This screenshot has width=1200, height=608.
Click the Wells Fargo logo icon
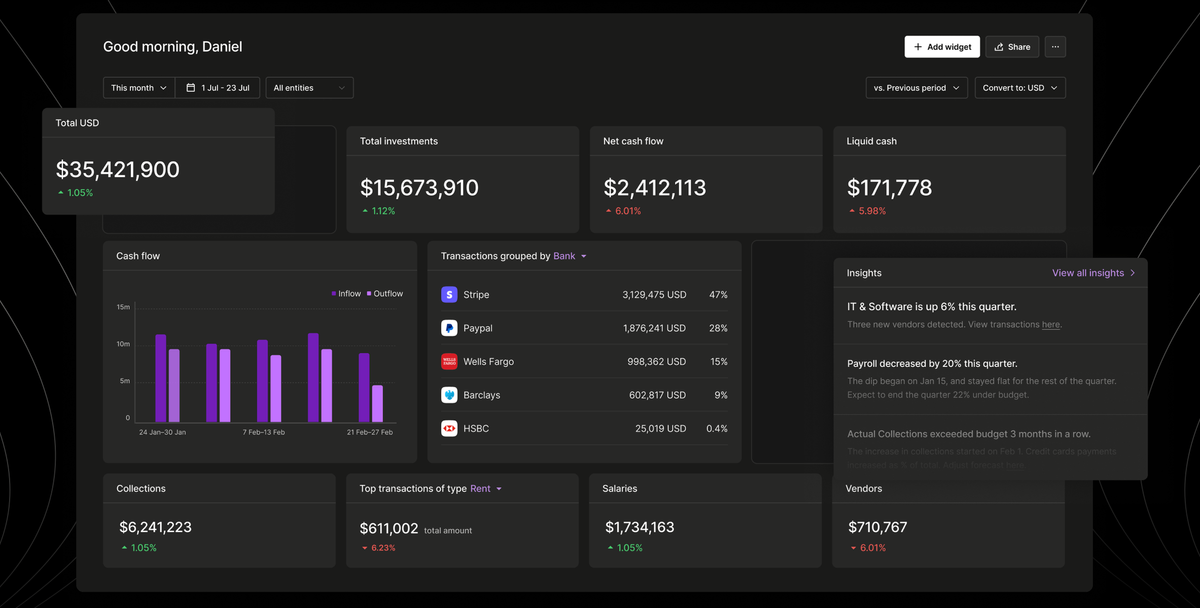tap(449, 361)
